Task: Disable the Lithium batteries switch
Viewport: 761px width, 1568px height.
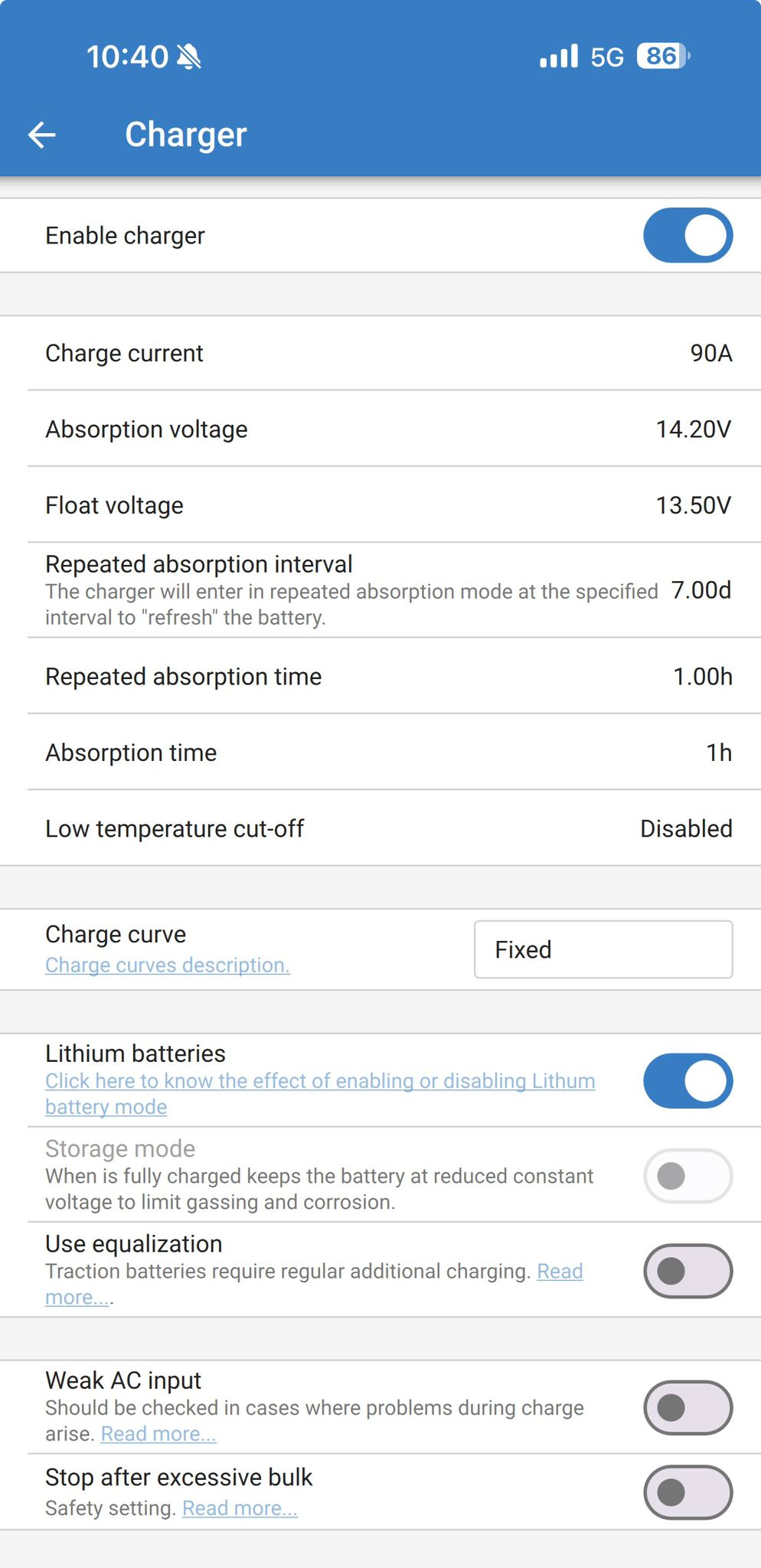Action: (688, 1081)
